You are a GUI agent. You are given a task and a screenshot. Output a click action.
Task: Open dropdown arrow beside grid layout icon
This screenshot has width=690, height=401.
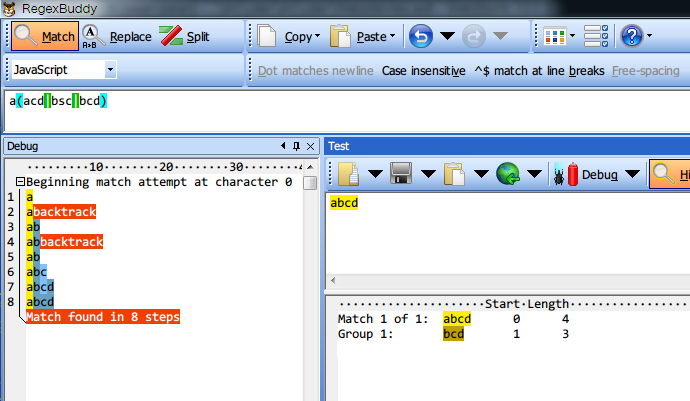tap(573, 36)
